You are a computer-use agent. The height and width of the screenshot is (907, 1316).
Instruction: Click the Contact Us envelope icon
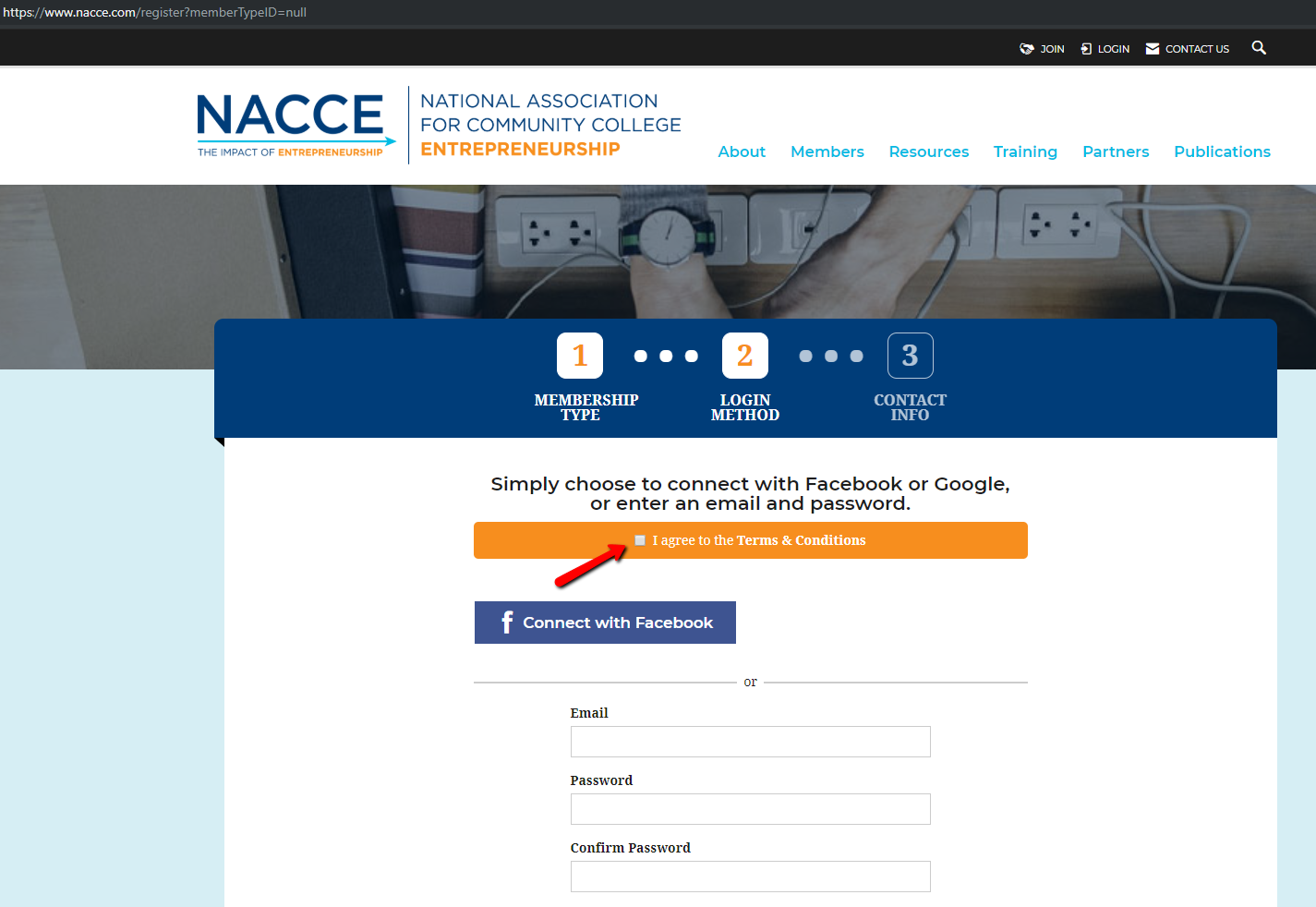click(x=1153, y=49)
